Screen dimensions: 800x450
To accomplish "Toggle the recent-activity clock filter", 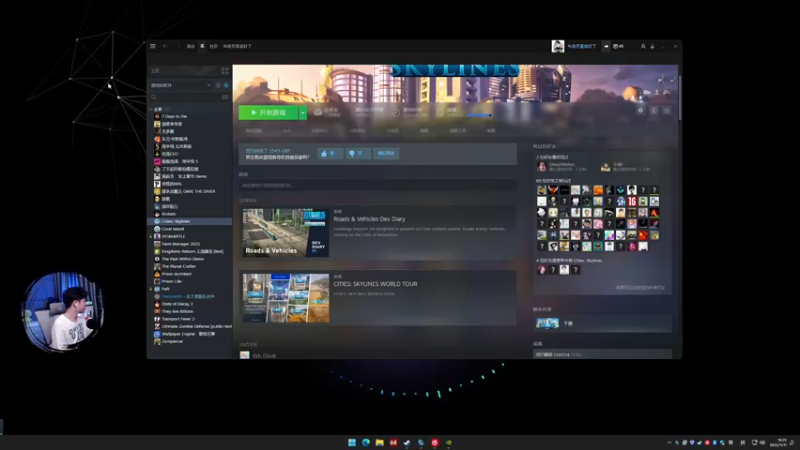I will point(218,85).
